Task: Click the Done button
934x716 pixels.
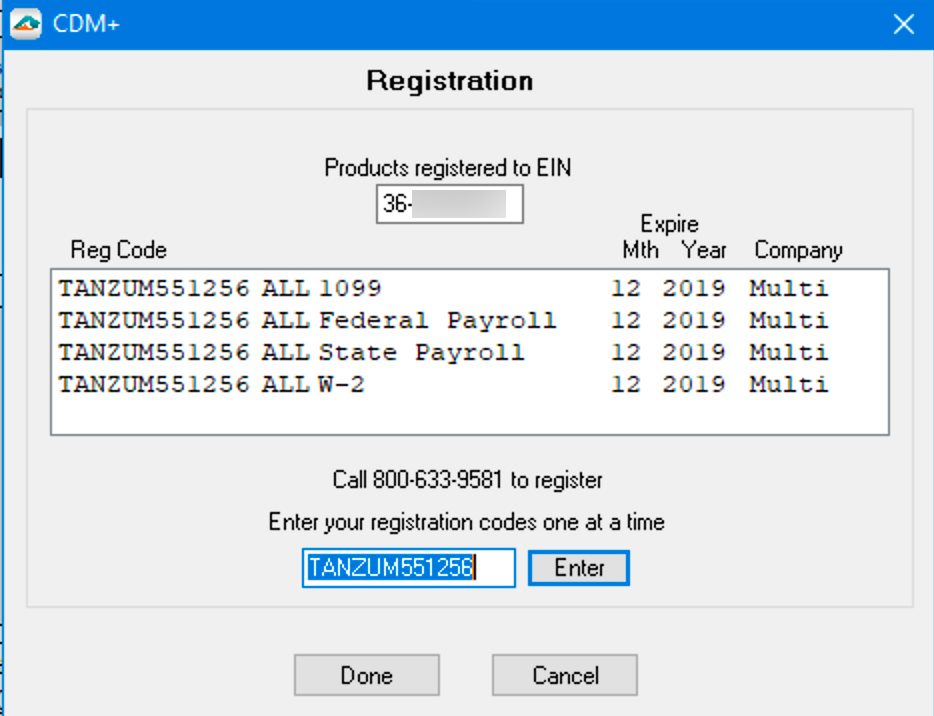Action: [x=366, y=675]
